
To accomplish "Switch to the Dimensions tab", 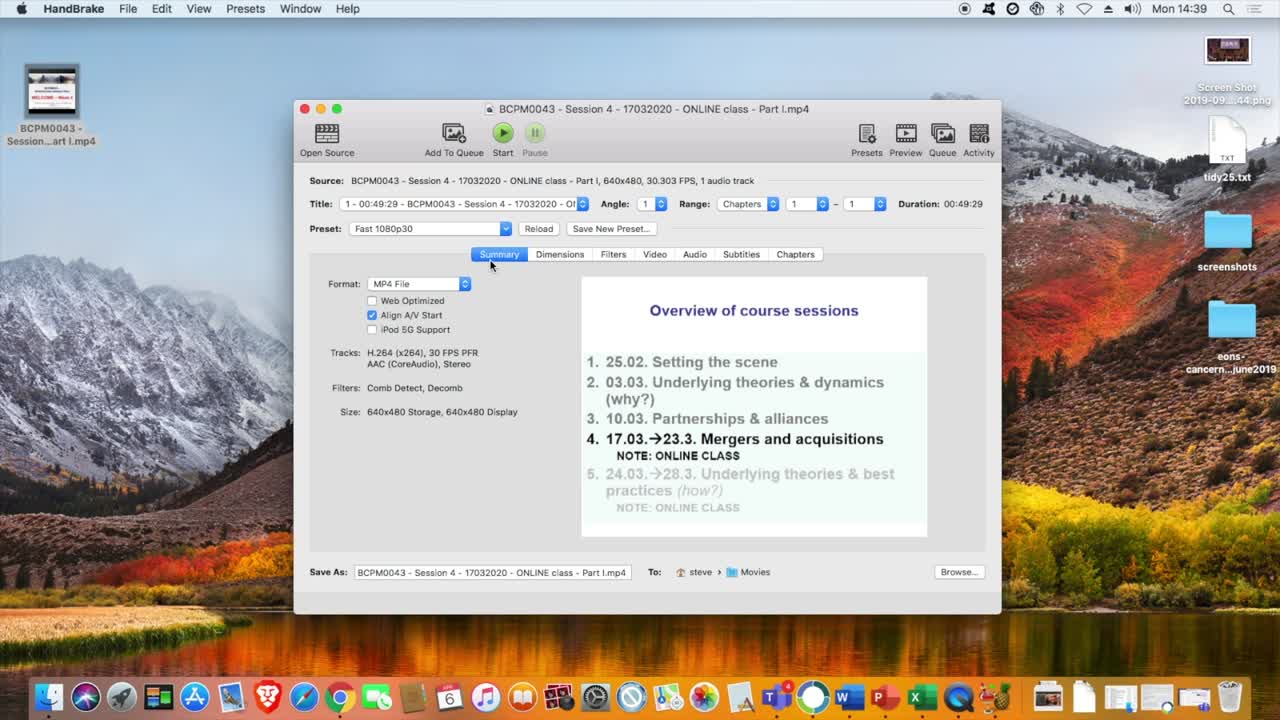I will click(560, 254).
